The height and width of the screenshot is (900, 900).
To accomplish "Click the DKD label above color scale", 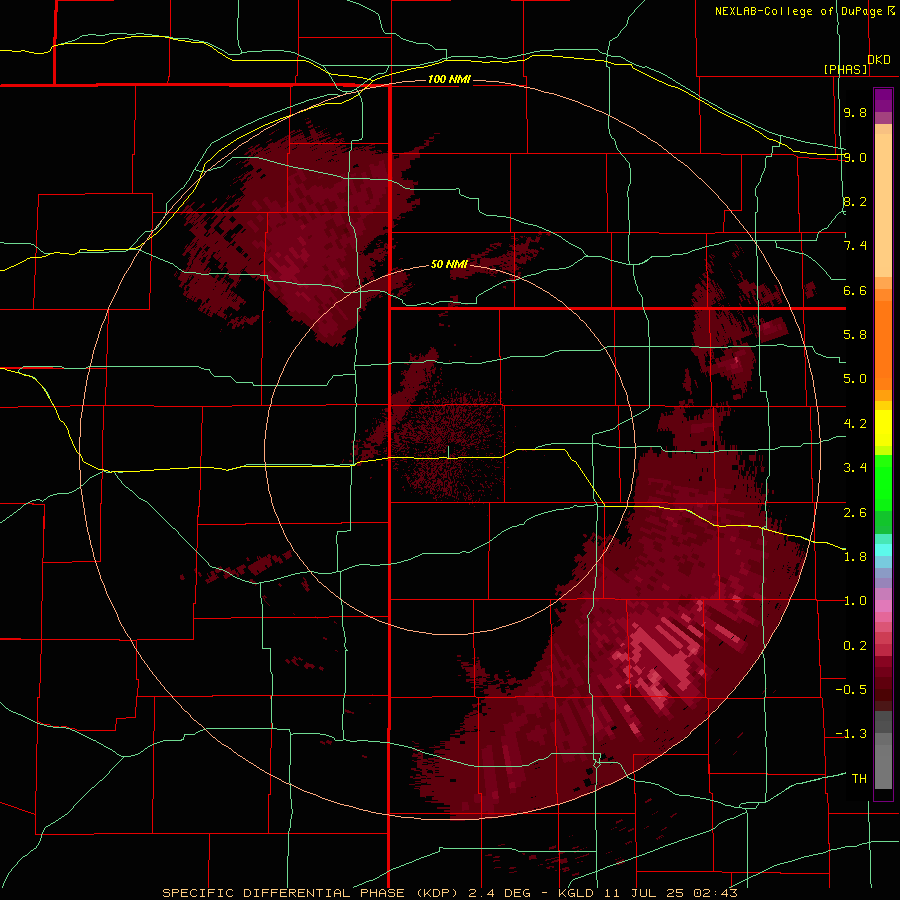I will [879, 60].
